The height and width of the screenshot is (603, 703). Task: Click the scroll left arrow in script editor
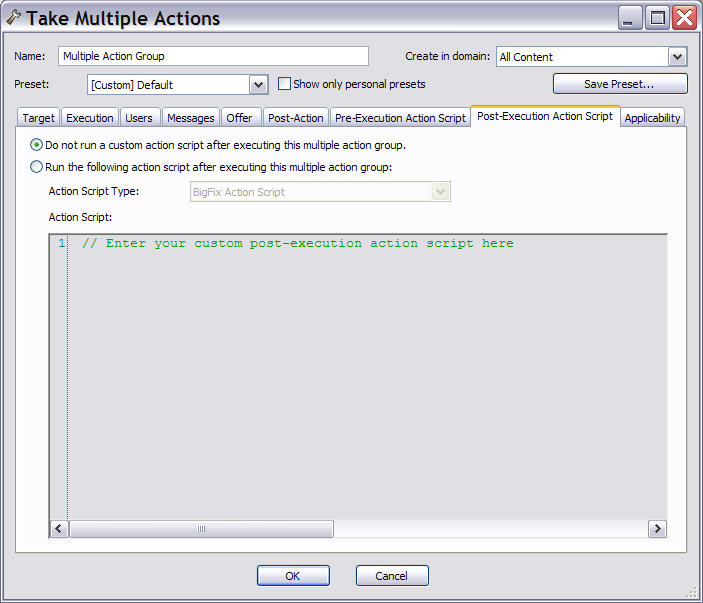click(59, 529)
